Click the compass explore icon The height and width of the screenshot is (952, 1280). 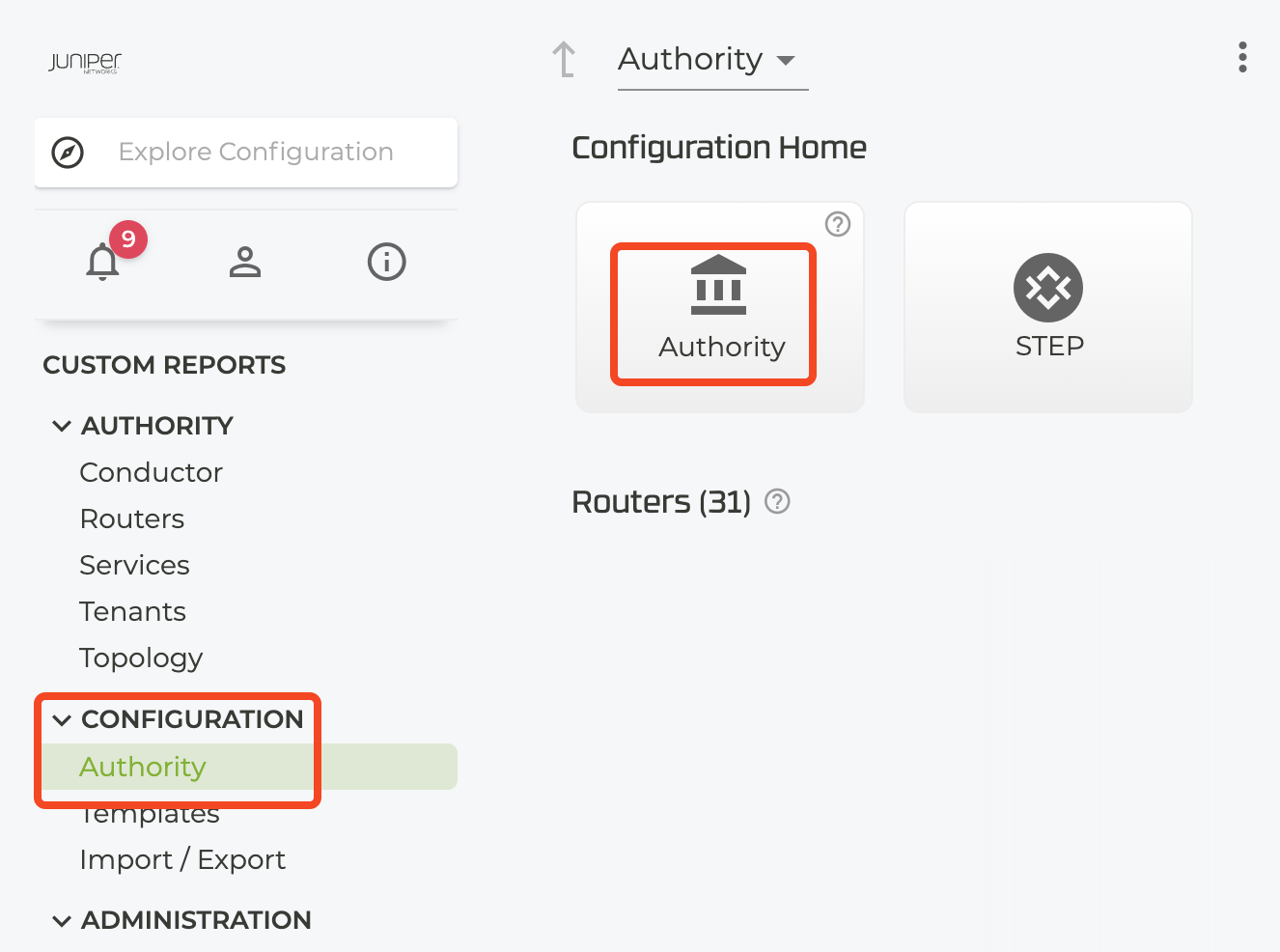pos(68,153)
